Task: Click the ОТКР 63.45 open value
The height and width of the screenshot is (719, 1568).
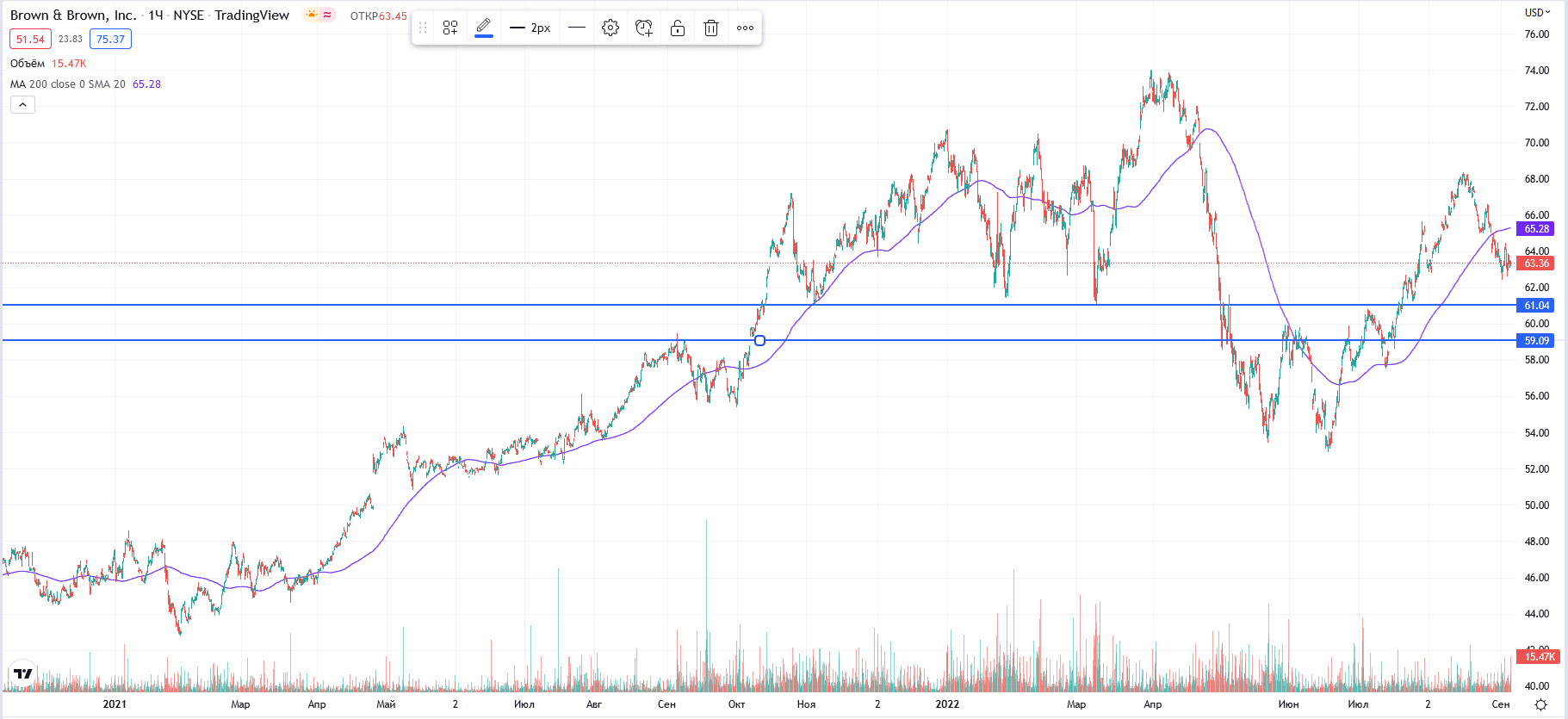Action: click(x=378, y=16)
